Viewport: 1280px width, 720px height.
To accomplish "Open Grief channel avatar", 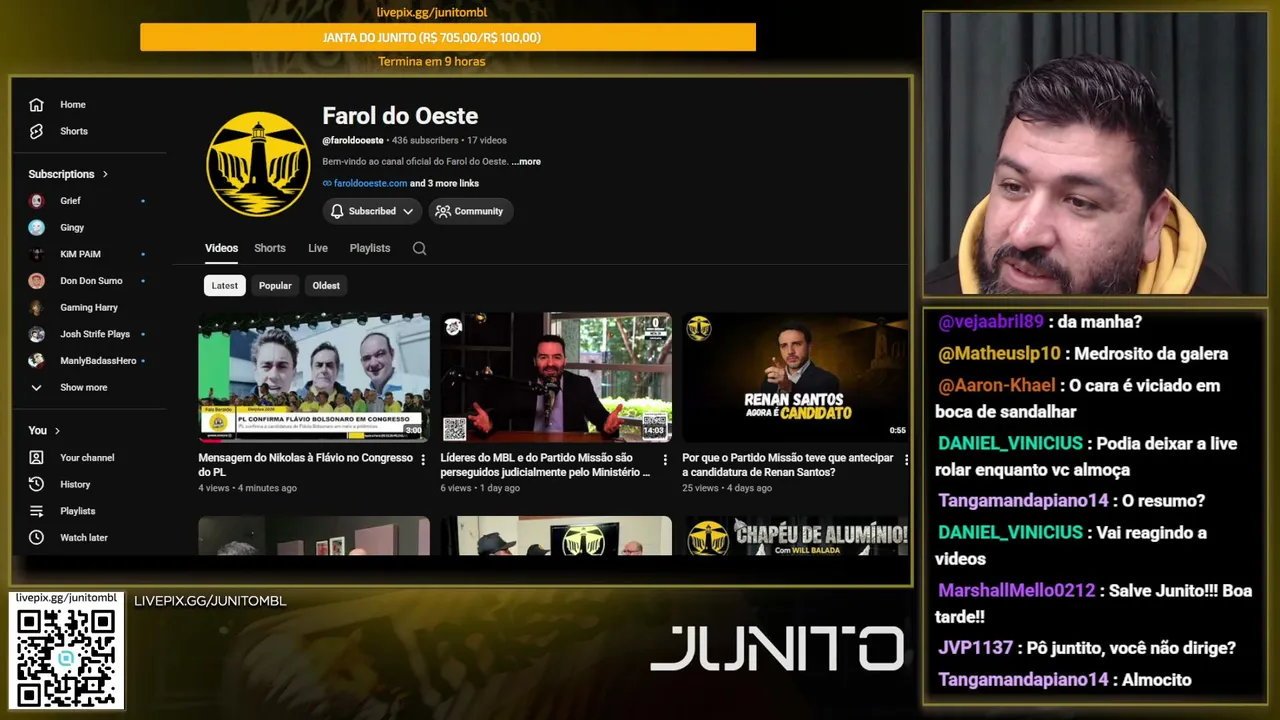I will tap(36, 201).
